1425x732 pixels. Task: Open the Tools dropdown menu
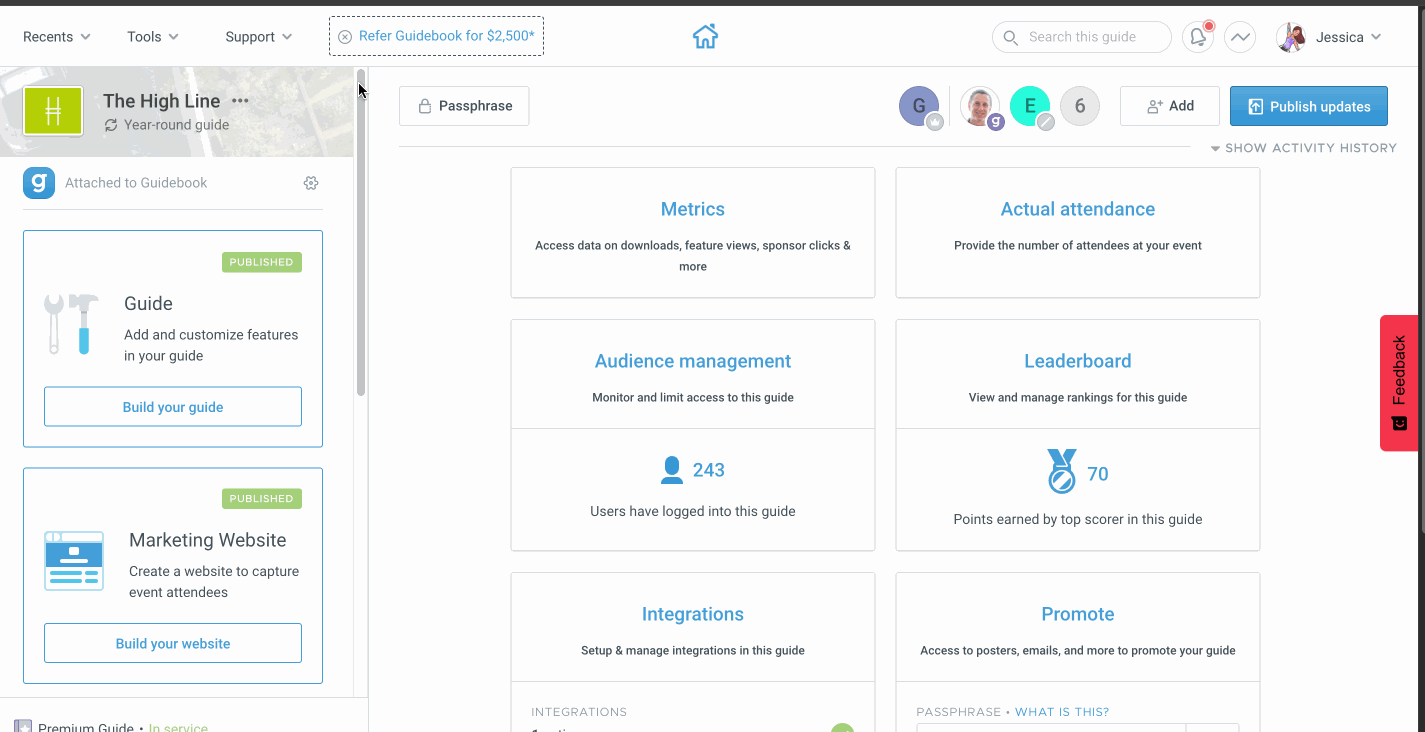[153, 37]
